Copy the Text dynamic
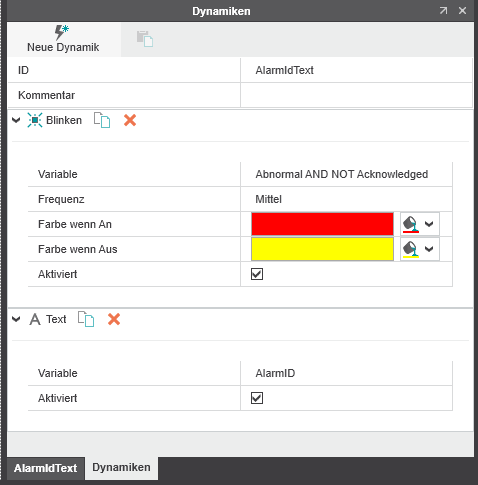Viewport: 478px width, 485px height. coord(86,319)
